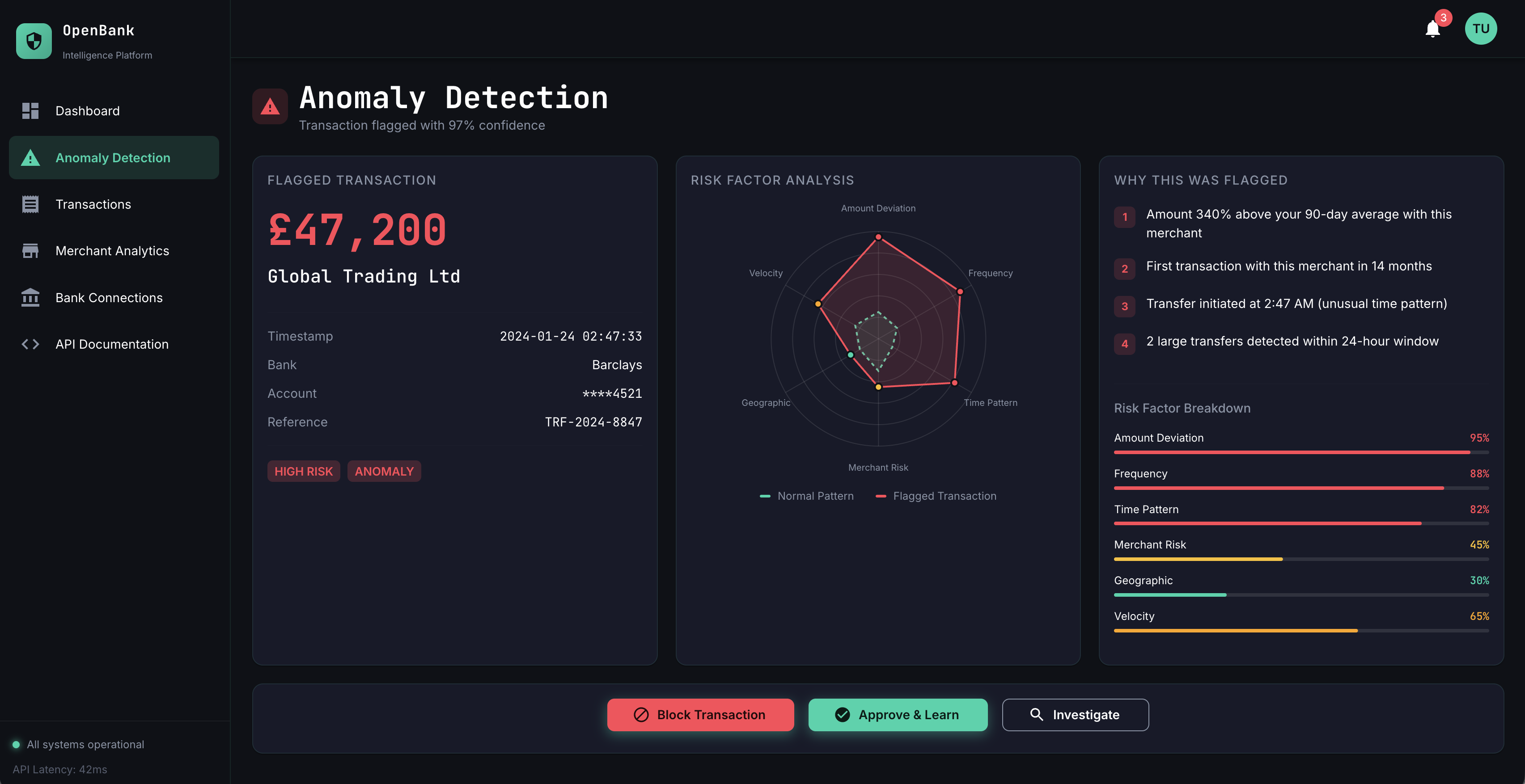Image resolution: width=1525 pixels, height=784 pixels.
Task: Click the Frequency 88% progress bar
Action: click(1301, 488)
